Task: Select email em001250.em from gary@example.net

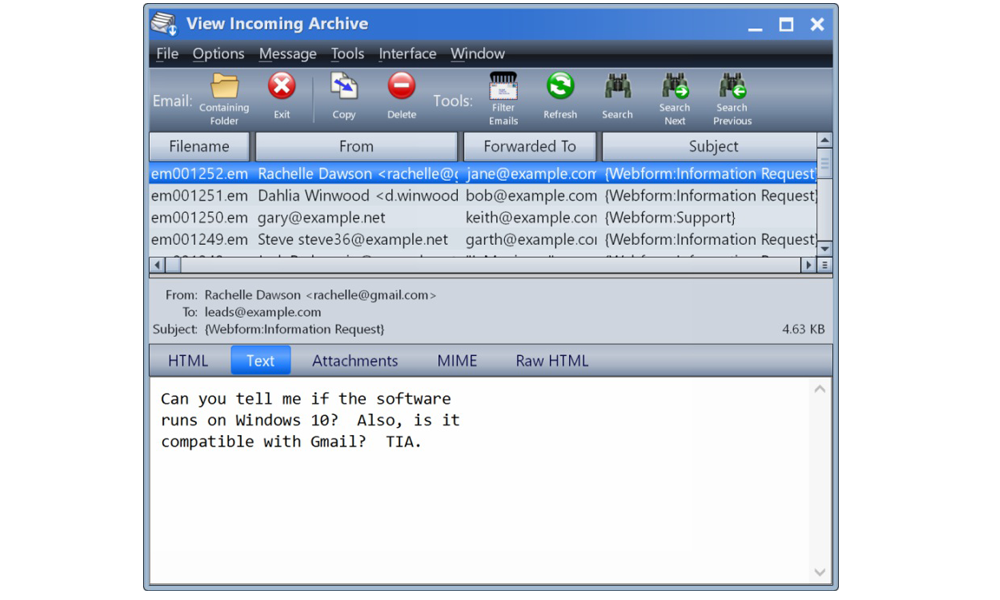Action: click(320, 218)
